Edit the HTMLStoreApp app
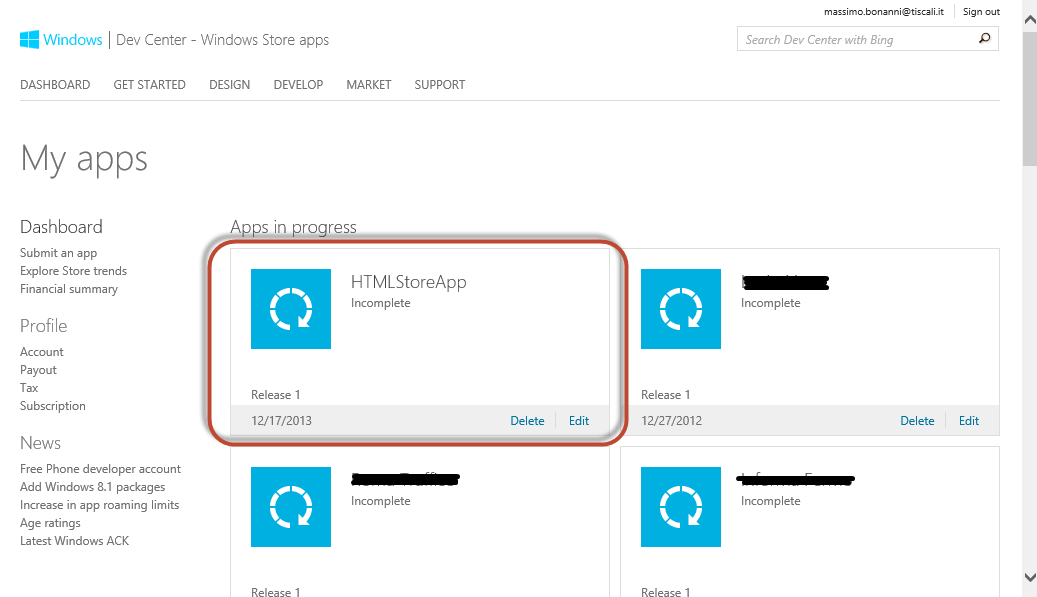The image size is (1037, 597). (579, 421)
